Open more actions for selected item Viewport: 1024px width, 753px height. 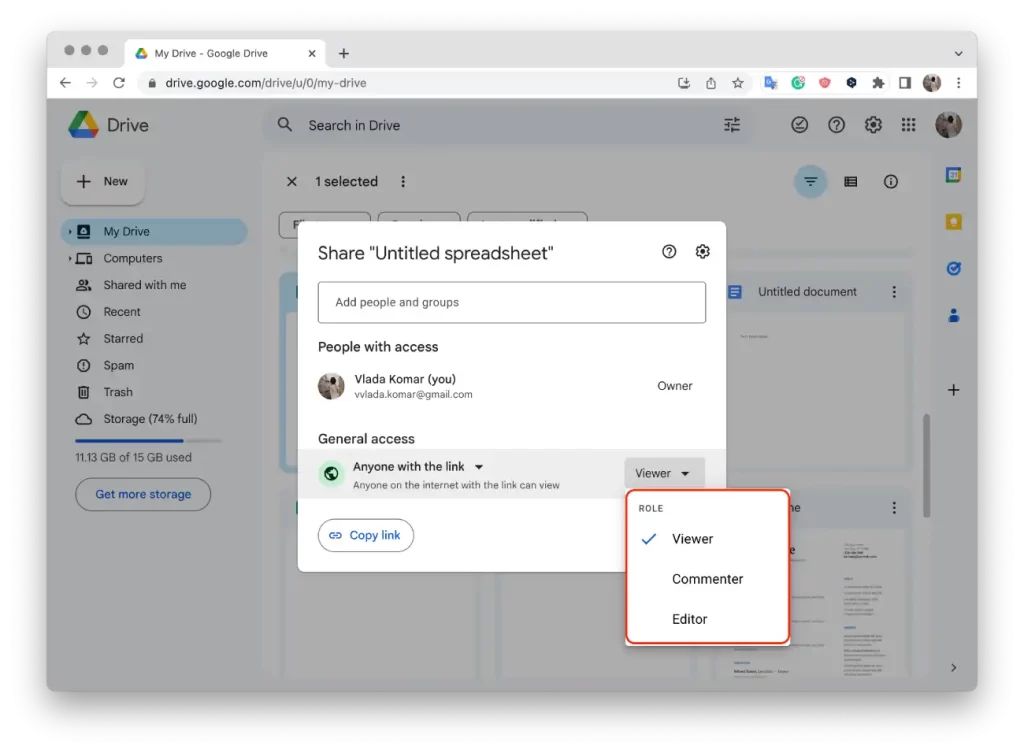(x=403, y=182)
